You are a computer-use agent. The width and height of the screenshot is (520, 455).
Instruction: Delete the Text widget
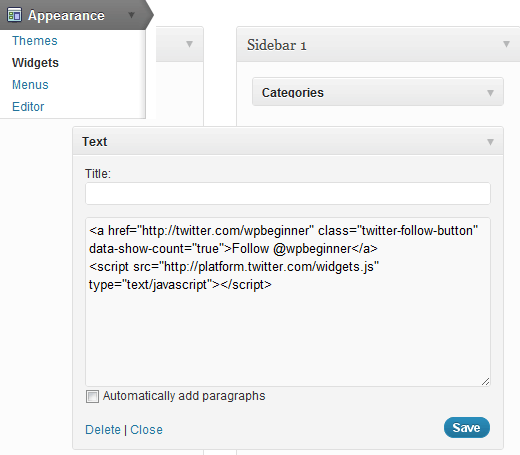coord(103,430)
